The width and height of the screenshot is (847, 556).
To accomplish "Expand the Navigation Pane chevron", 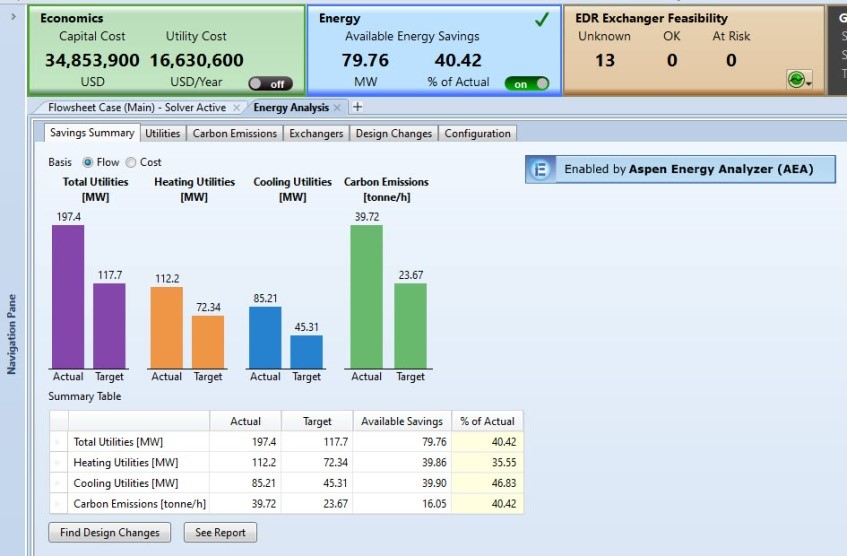I will 13,16.
